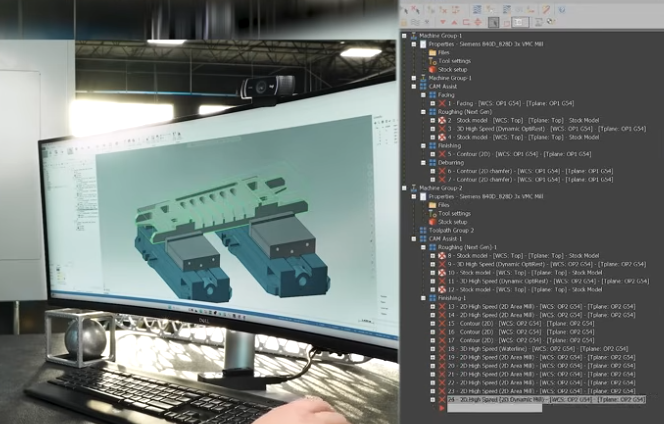Select operation 23 - 2D High Speed Area Mill
This screenshot has height=424, width=664.
click(x=541, y=391)
